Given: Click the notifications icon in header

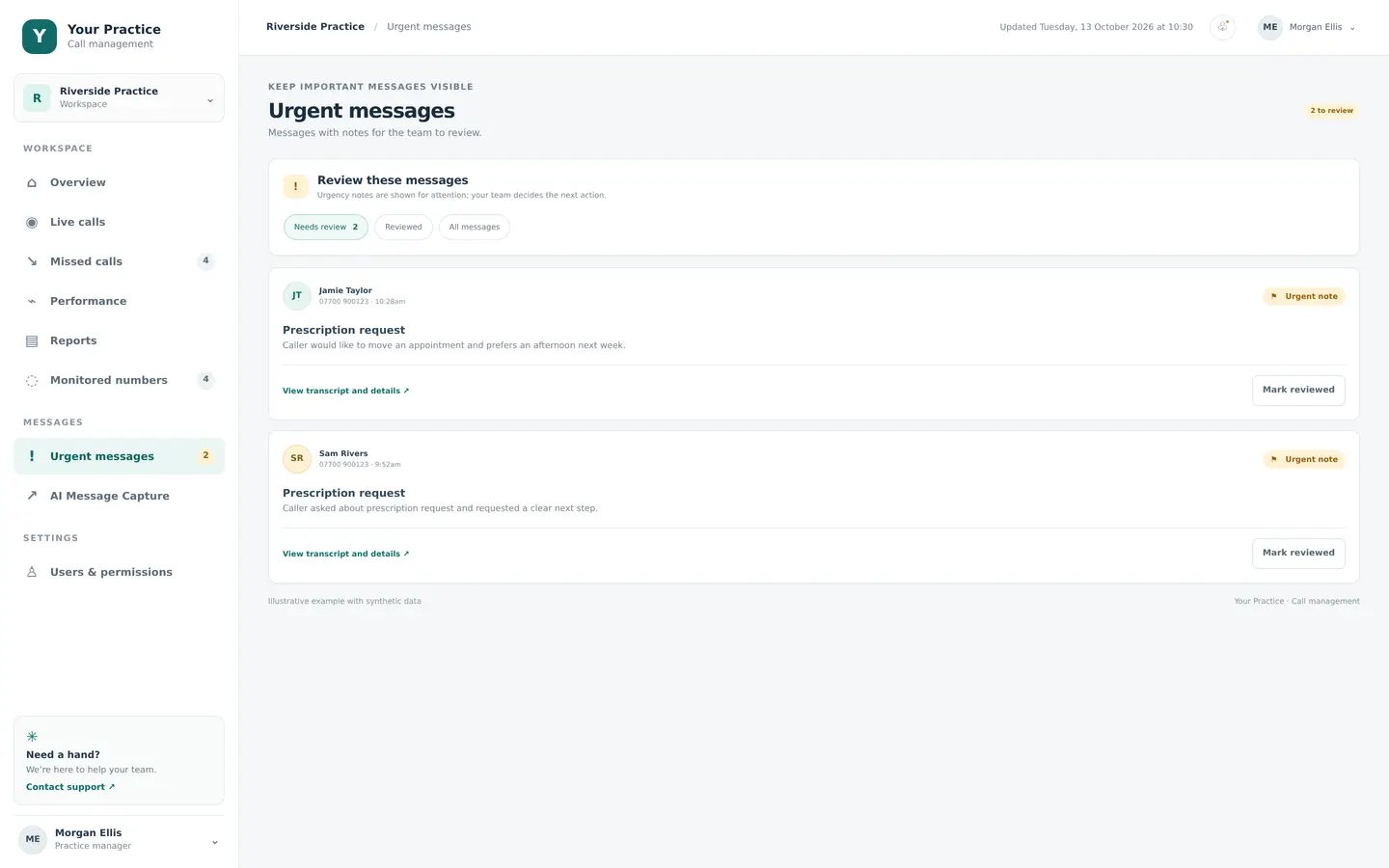Looking at the screenshot, I should 1222,27.
